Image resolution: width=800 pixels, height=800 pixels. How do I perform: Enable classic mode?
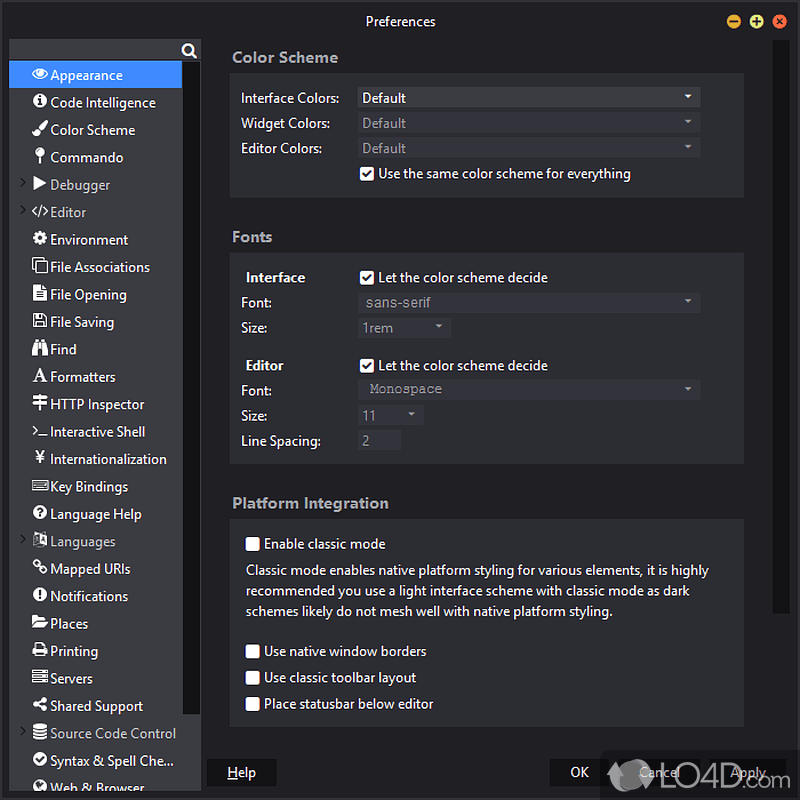252,543
